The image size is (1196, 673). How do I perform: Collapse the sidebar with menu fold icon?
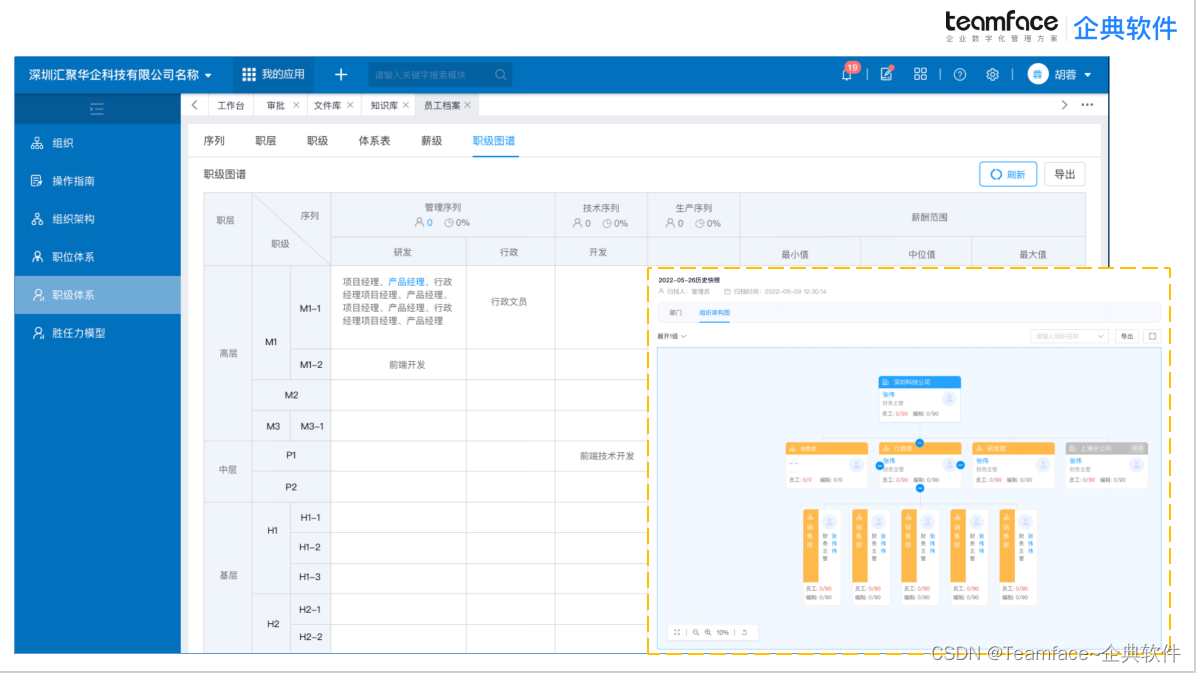pos(97,109)
